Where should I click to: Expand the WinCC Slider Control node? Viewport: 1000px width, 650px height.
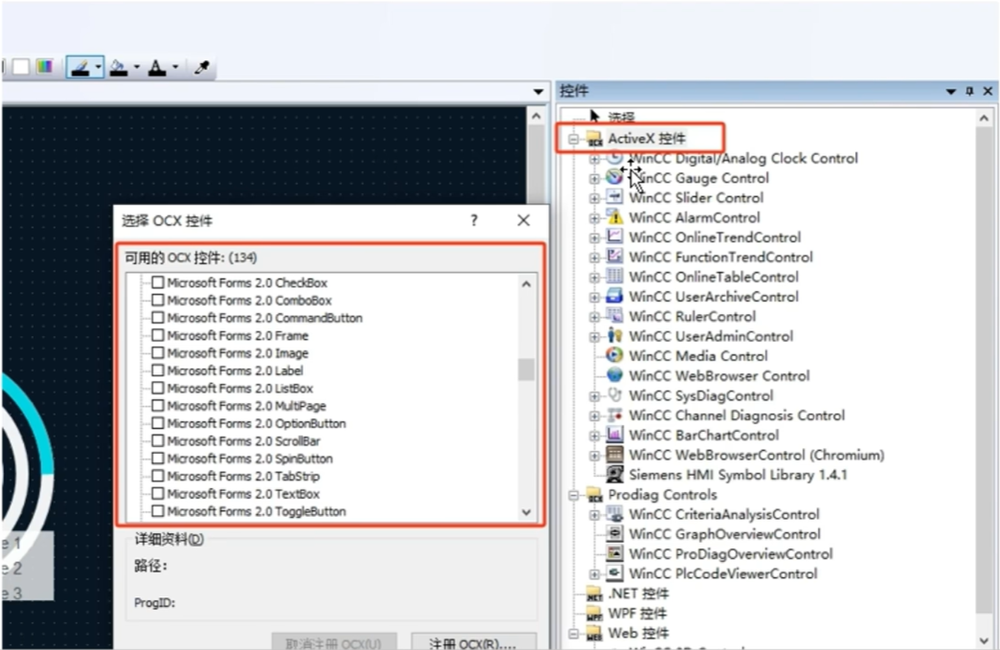pyautogui.click(x=595, y=198)
